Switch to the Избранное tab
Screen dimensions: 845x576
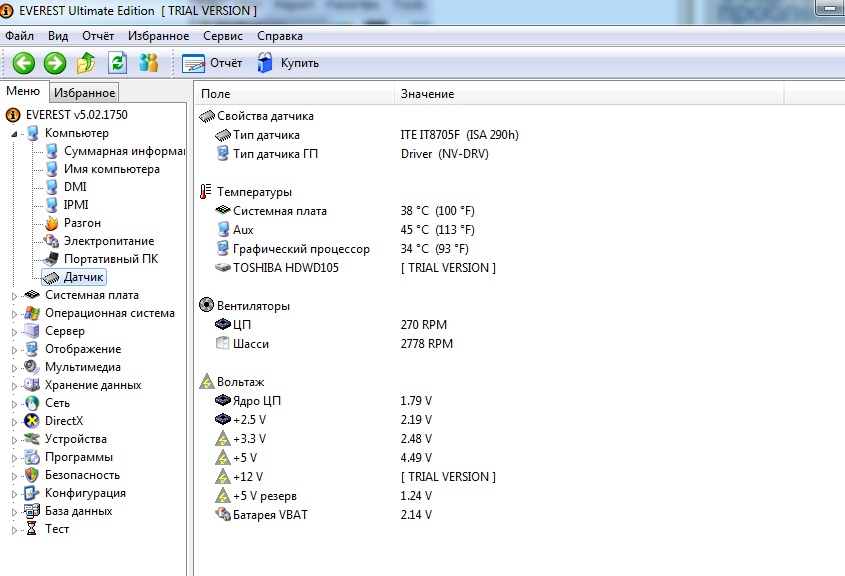[x=85, y=93]
